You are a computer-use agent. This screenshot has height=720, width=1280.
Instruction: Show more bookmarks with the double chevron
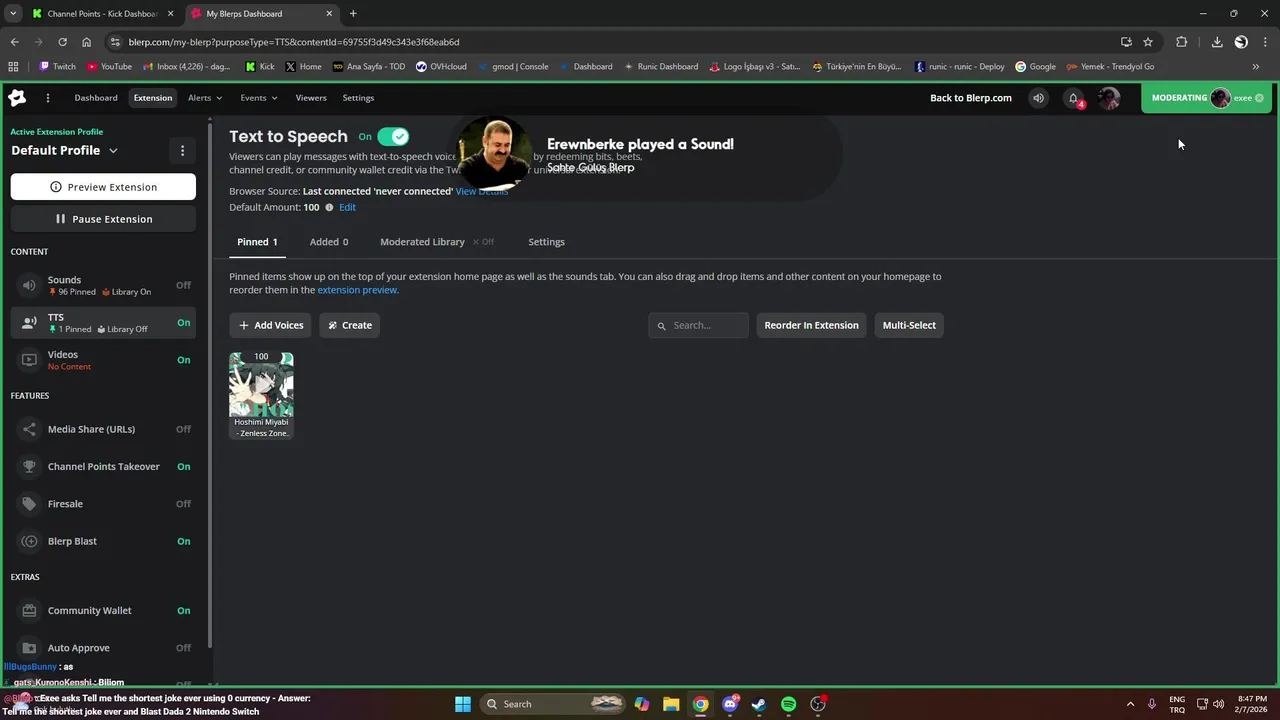(1256, 67)
